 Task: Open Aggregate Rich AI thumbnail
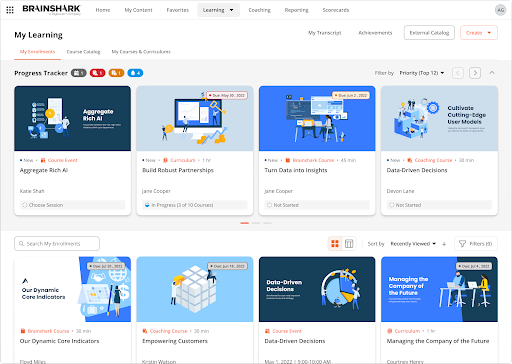click(x=72, y=118)
